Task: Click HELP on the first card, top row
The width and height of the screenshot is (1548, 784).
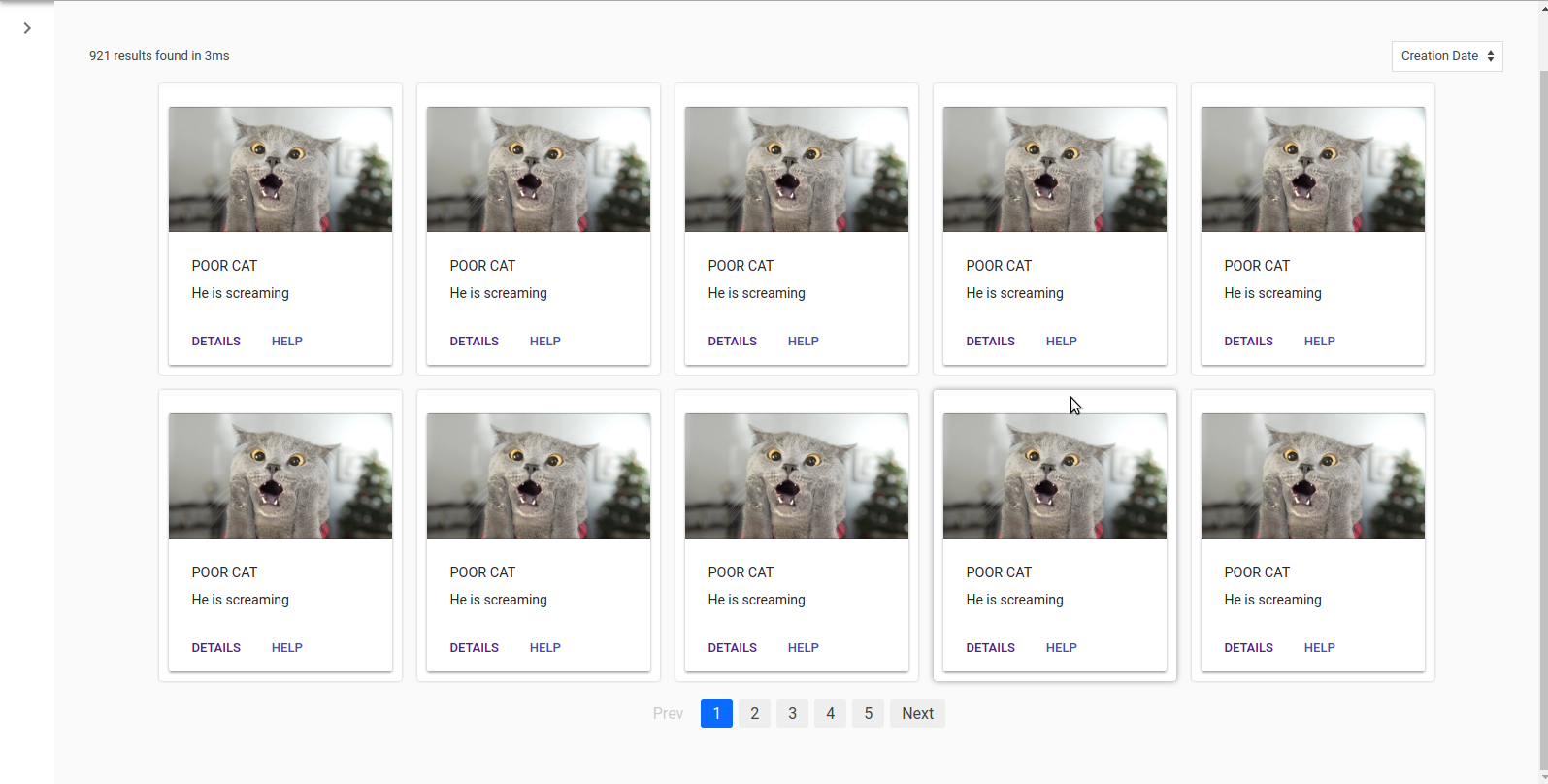Action: tap(287, 341)
